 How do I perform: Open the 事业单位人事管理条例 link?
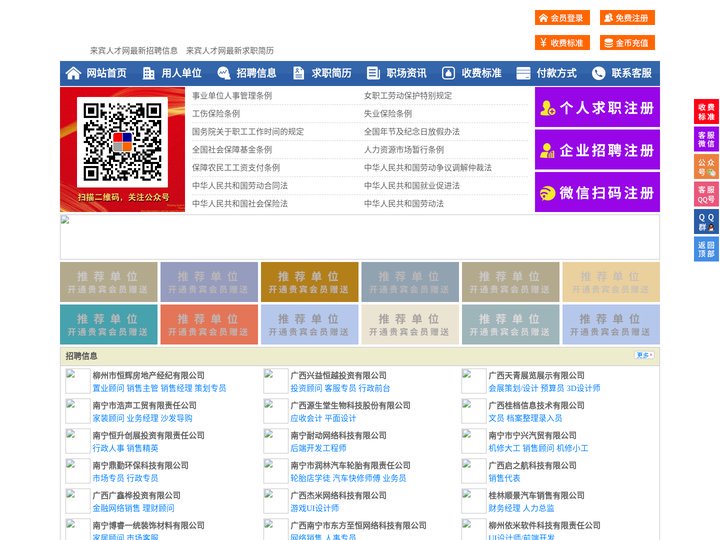[232, 96]
